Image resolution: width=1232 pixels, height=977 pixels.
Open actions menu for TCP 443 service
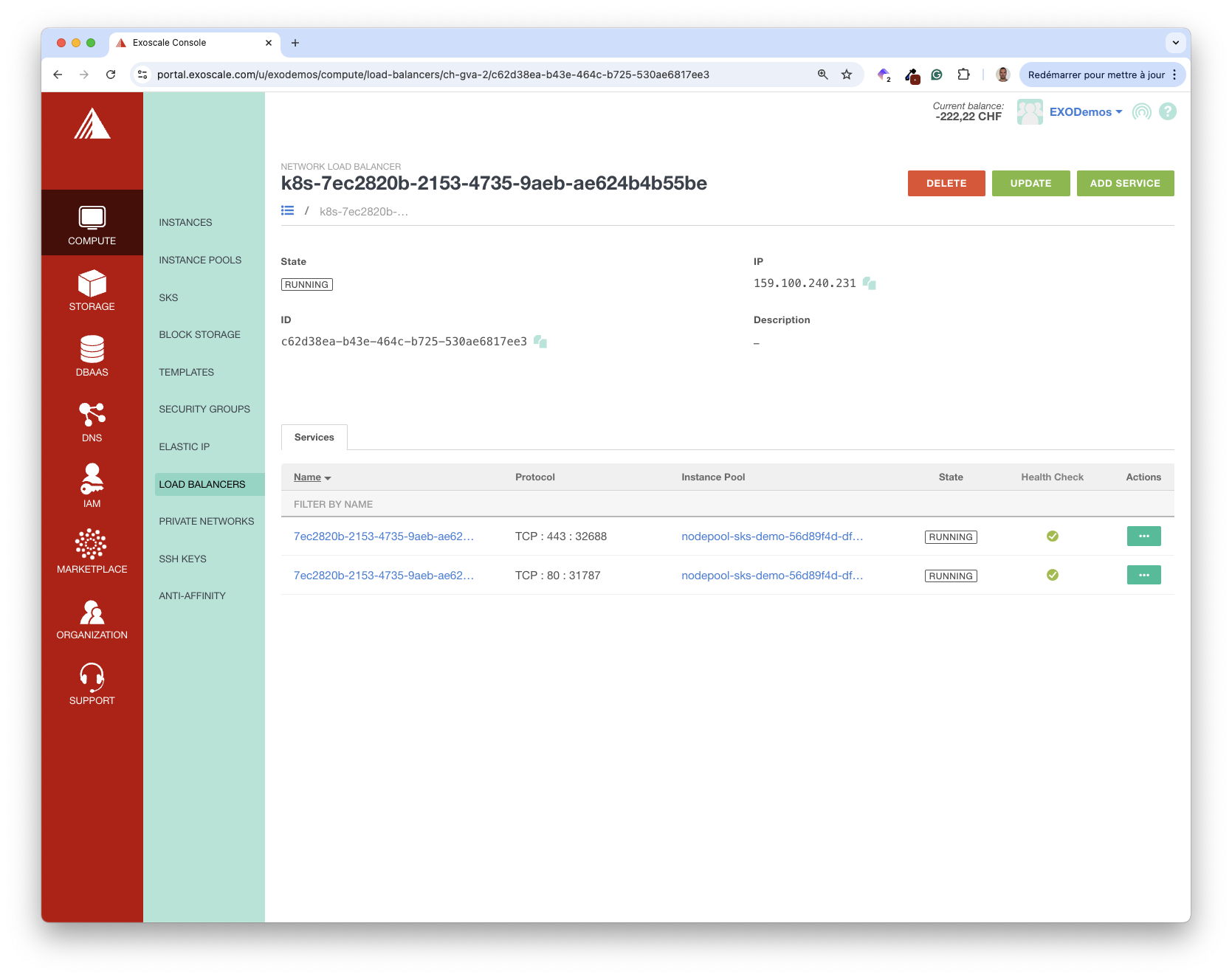tap(1143, 536)
